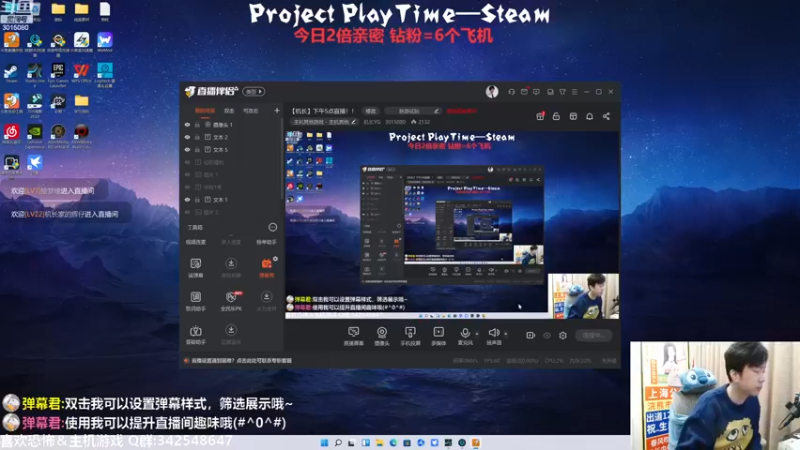Toggle visibility of 文本 1 source
This screenshot has height=450, width=800.
pyautogui.click(x=187, y=199)
